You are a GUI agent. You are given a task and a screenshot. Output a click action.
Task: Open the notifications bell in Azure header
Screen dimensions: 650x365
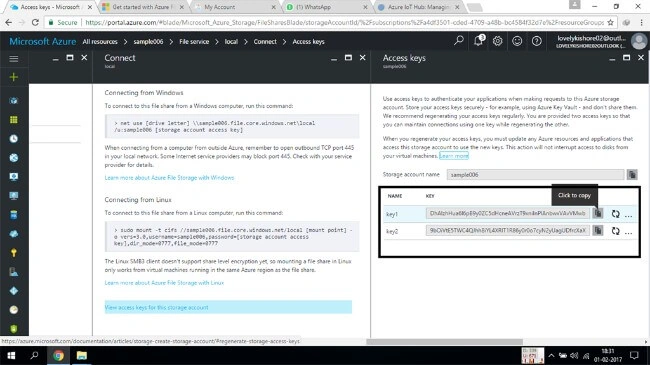478,41
